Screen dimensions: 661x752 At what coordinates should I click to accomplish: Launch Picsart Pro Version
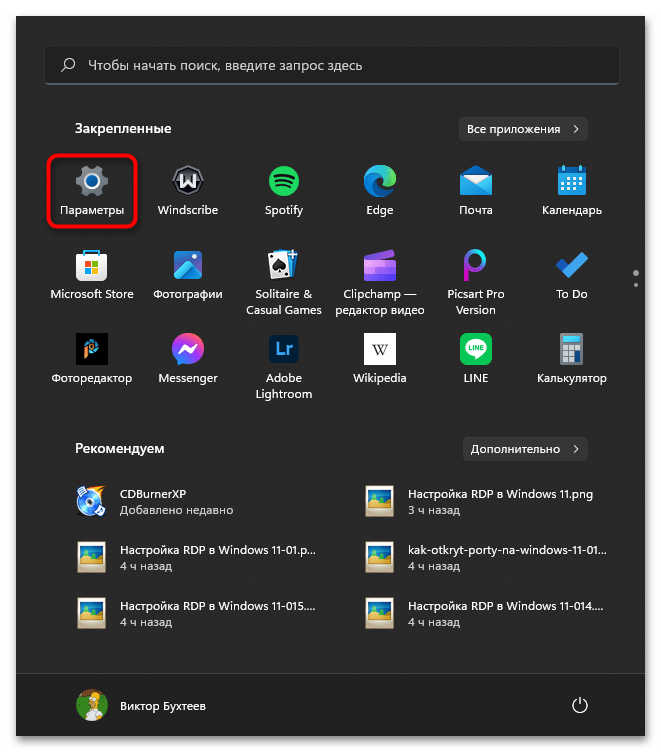475,282
